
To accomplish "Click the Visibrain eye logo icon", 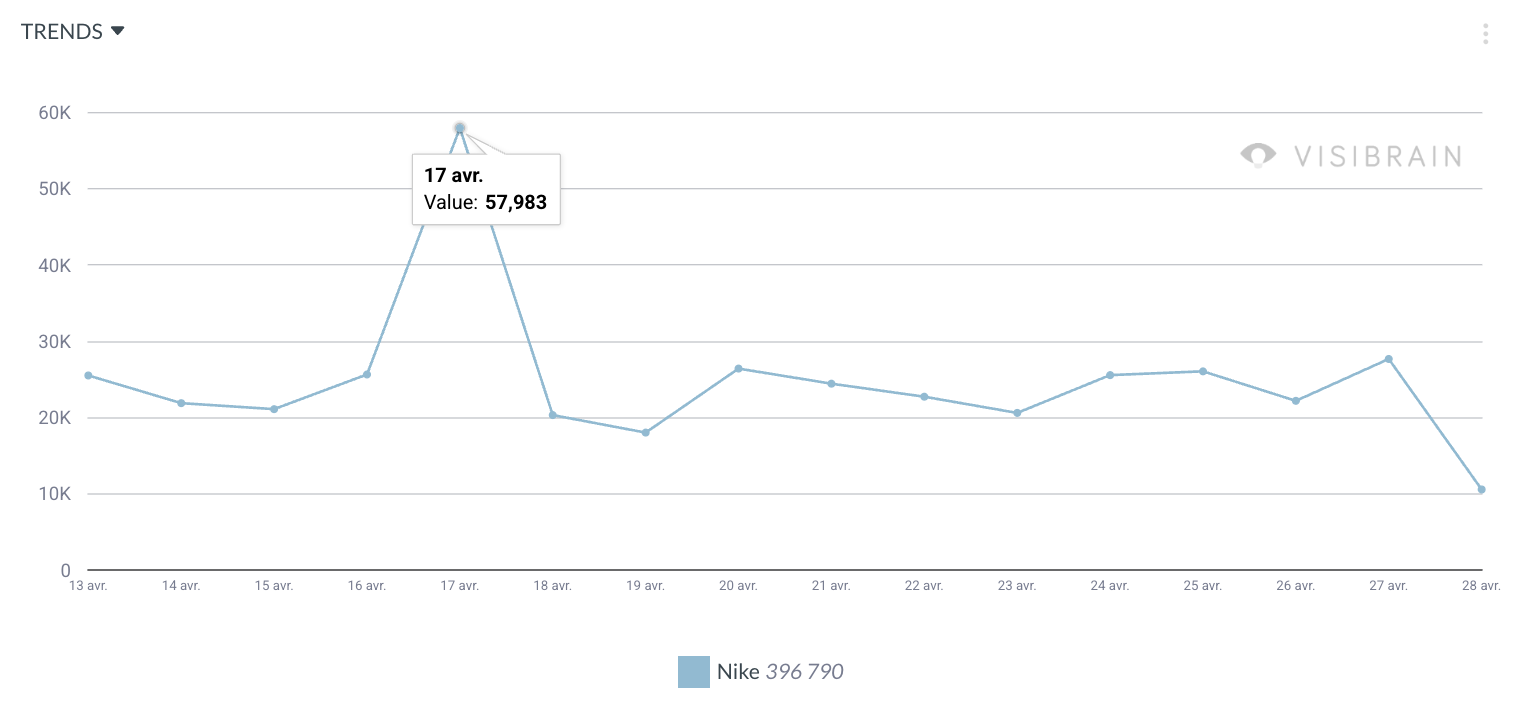I will point(1258,155).
